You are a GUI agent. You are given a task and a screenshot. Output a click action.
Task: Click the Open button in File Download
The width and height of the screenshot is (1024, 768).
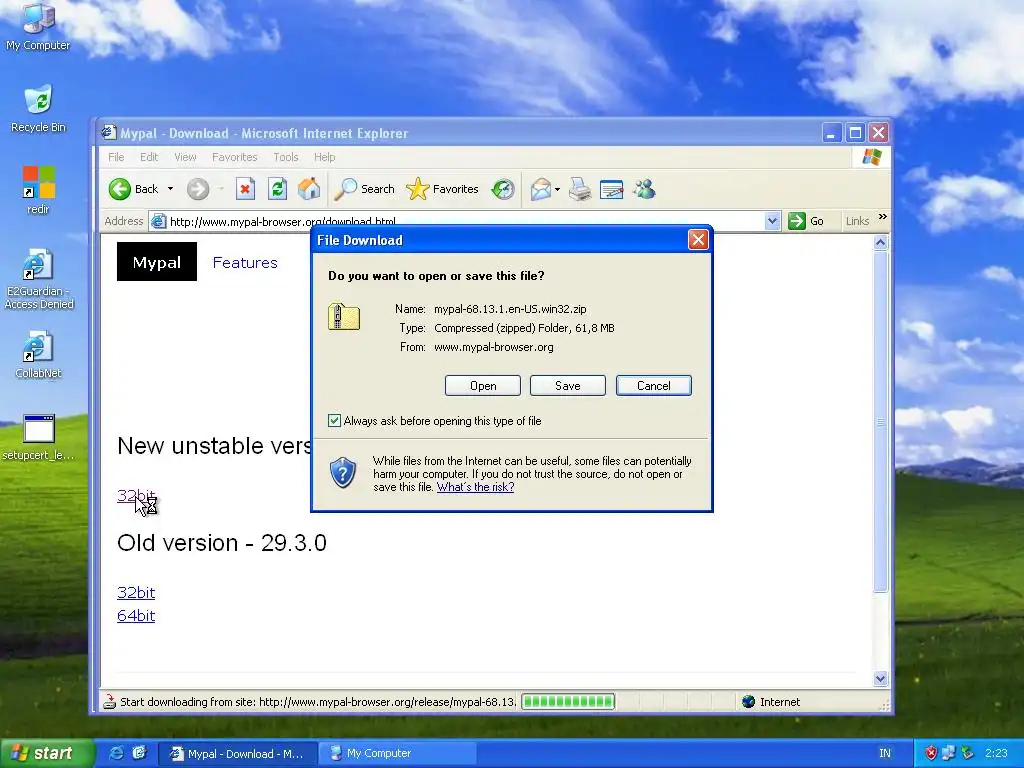point(483,385)
